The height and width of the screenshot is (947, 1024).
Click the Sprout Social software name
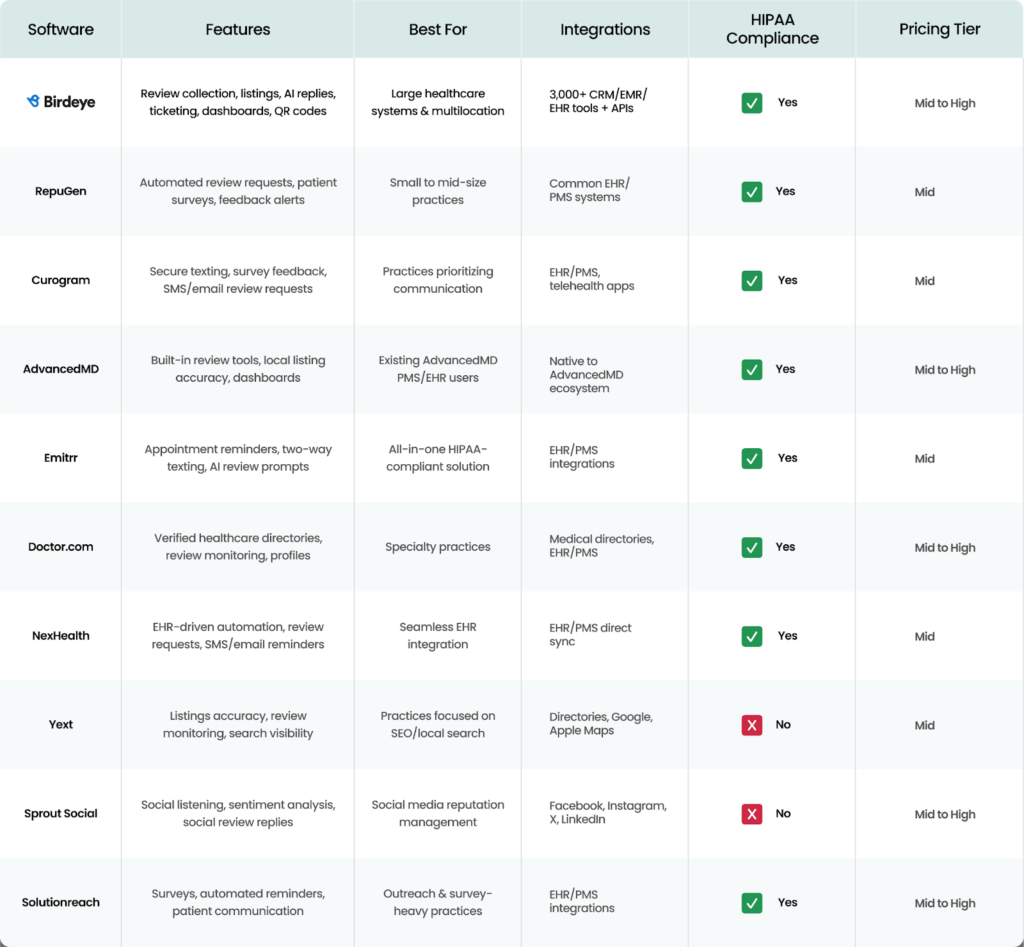(61, 814)
